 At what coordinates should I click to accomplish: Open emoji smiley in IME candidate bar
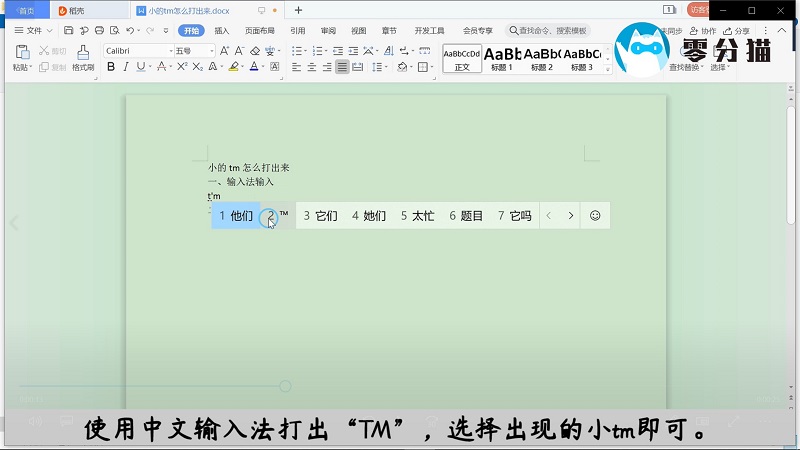(x=595, y=216)
